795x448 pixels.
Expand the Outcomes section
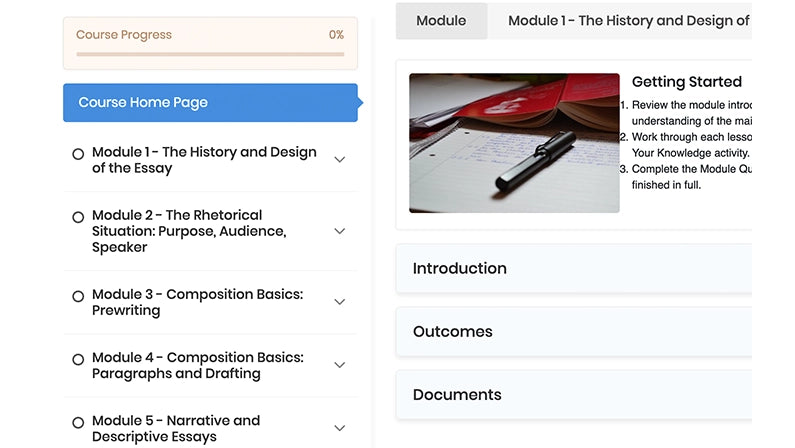click(574, 332)
